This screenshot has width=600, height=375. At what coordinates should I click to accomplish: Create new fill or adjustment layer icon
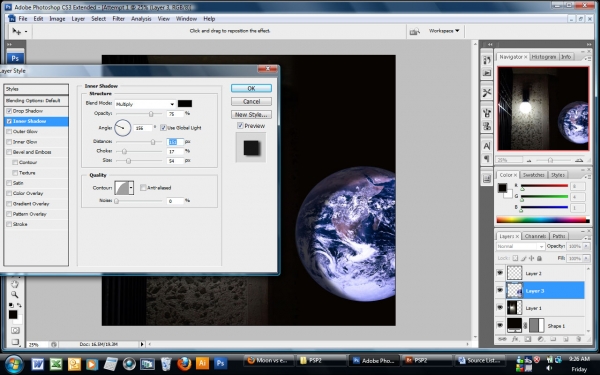coord(540,339)
